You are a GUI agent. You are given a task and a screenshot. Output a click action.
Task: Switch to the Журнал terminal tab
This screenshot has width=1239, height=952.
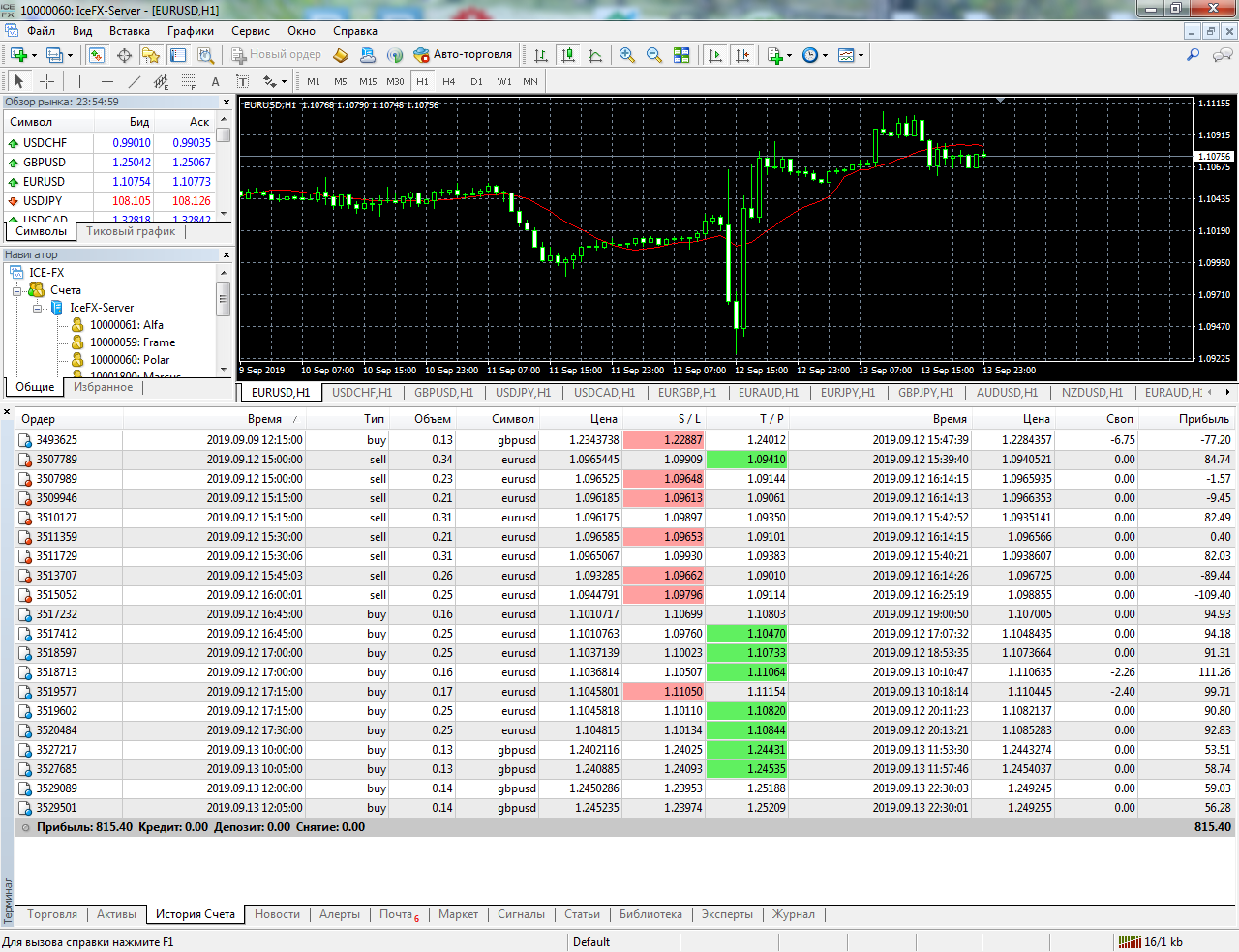click(x=793, y=914)
